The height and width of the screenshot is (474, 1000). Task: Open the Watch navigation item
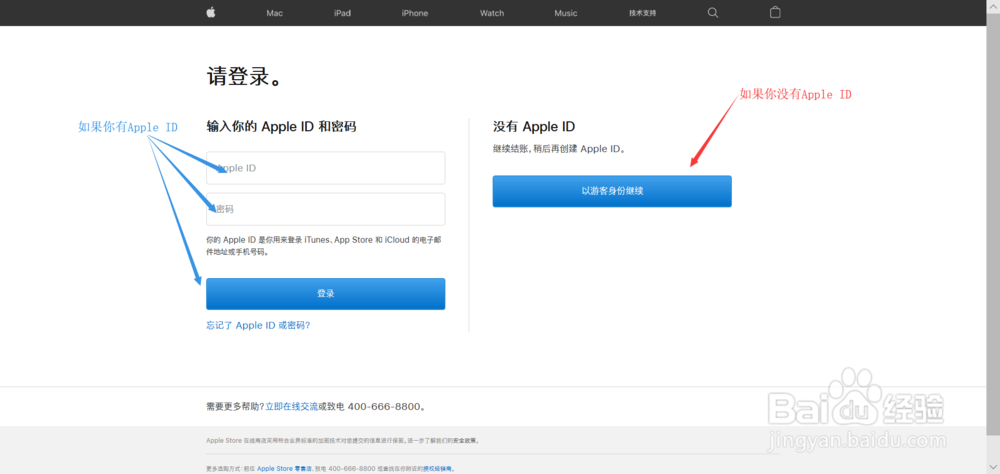[x=492, y=13]
